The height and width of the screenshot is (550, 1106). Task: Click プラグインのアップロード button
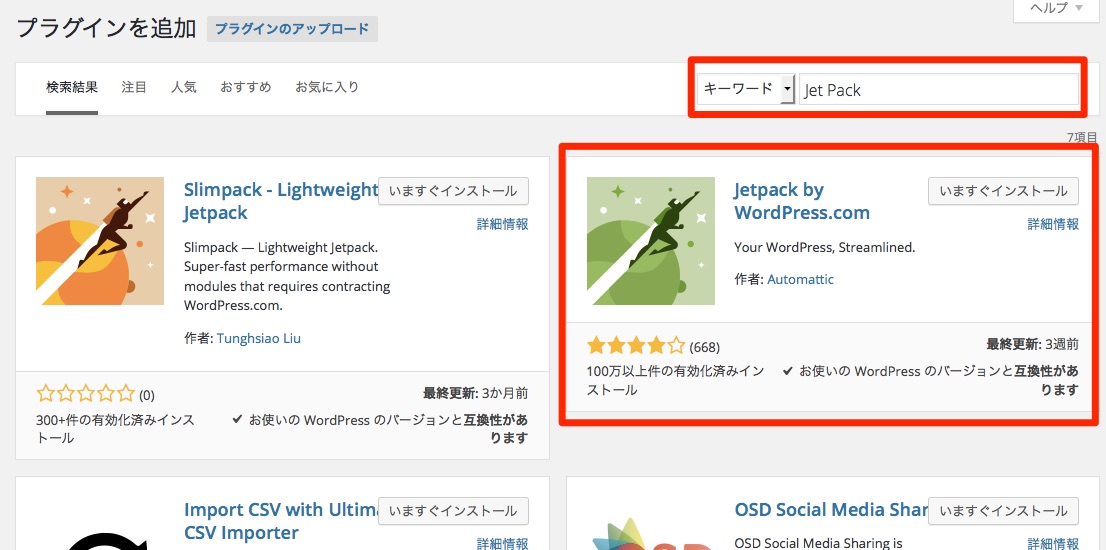pyautogui.click(x=292, y=29)
